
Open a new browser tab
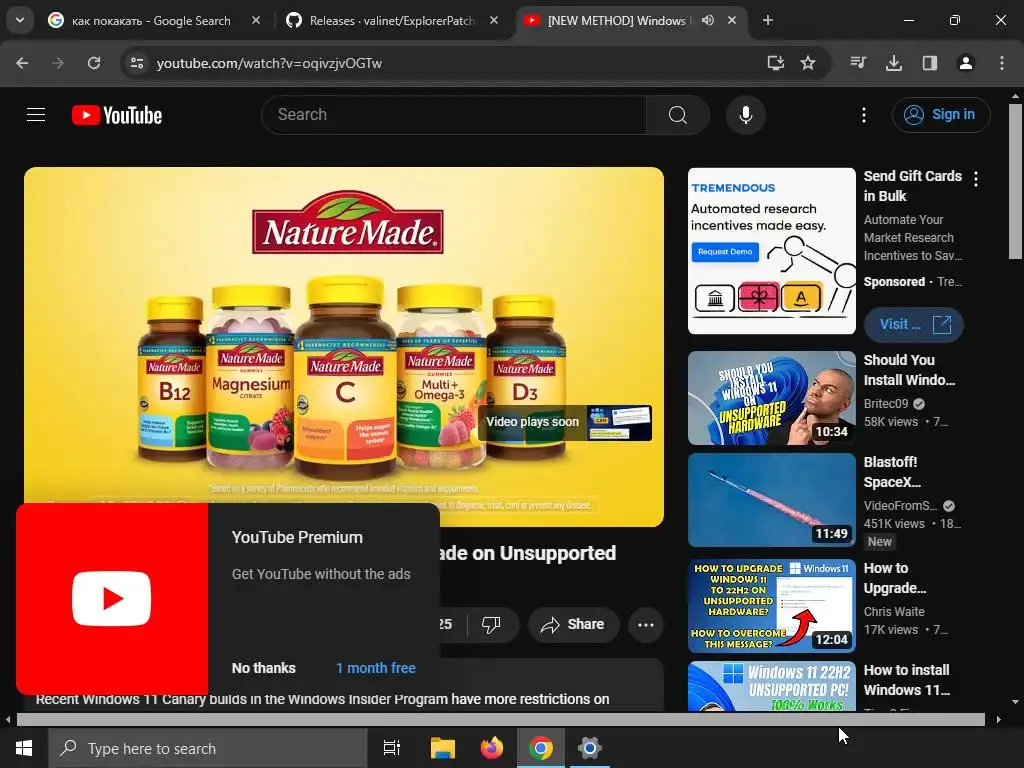(x=768, y=21)
